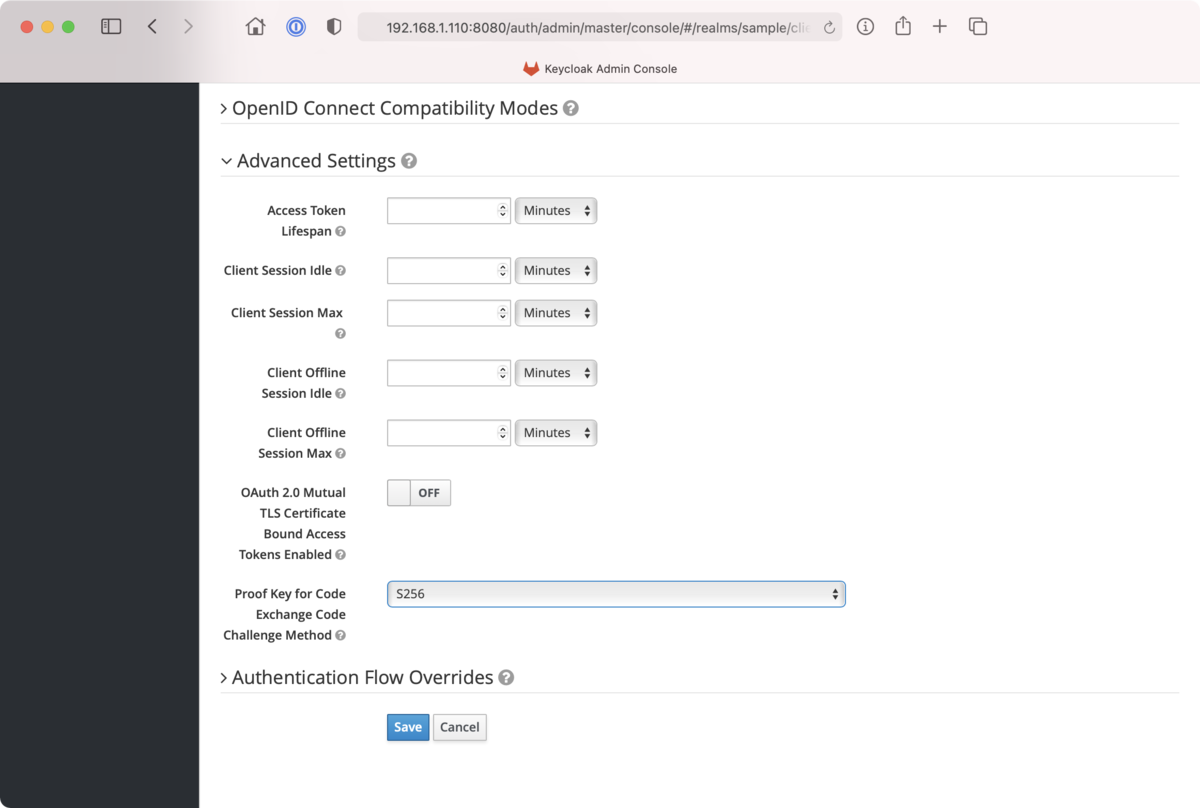Collapse the Advanced Settings section
1200x808 pixels.
308,161
